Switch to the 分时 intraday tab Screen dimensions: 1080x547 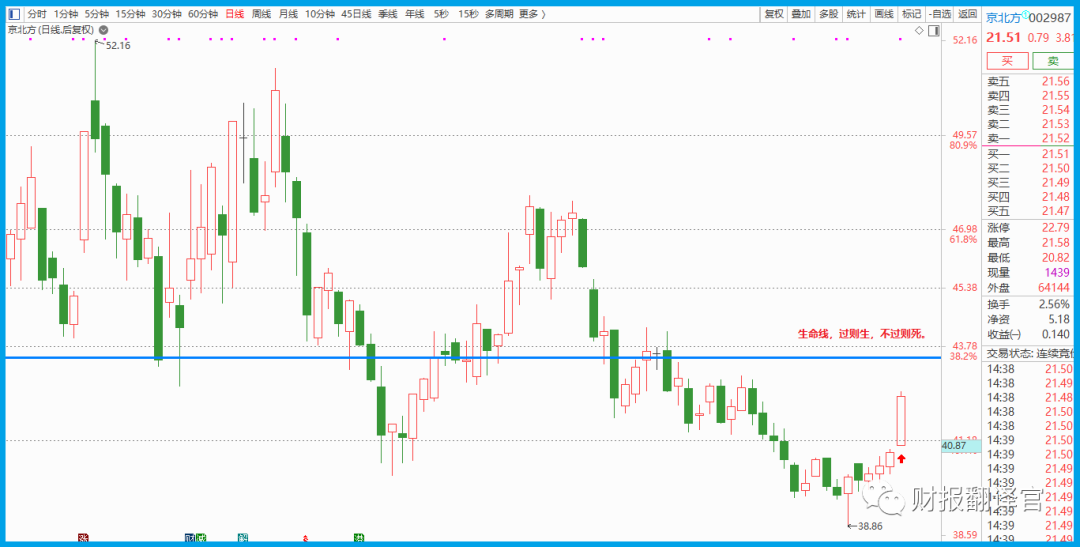pos(36,14)
